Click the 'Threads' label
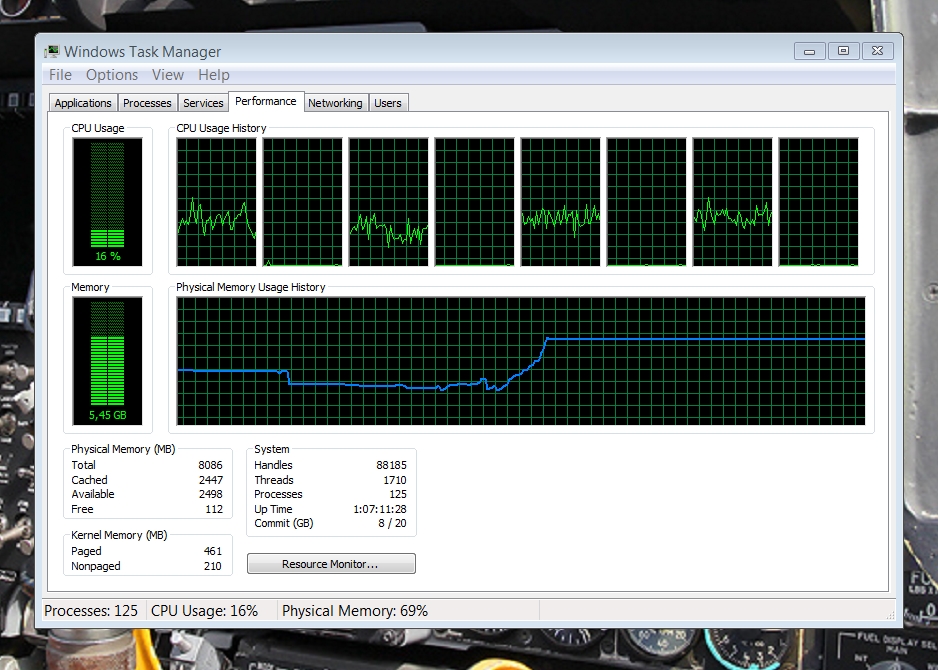The image size is (938, 670). pos(274,480)
